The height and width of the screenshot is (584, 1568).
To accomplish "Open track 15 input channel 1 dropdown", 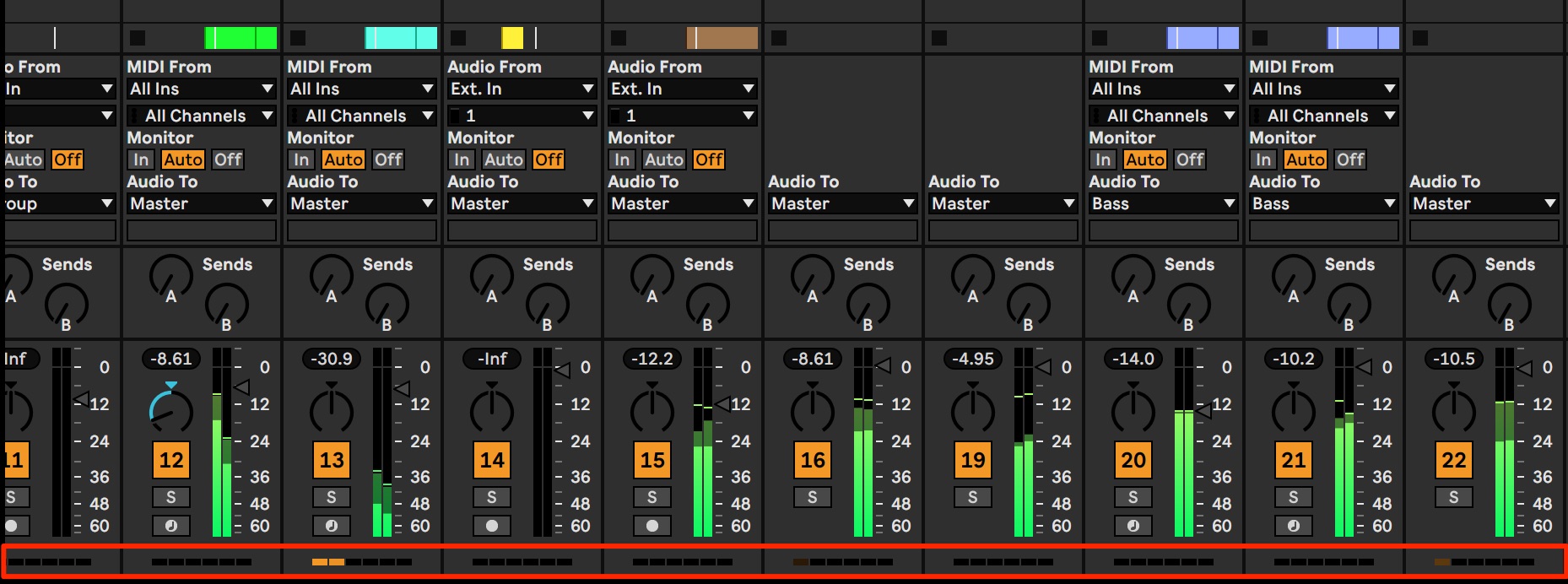I will click(x=683, y=116).
